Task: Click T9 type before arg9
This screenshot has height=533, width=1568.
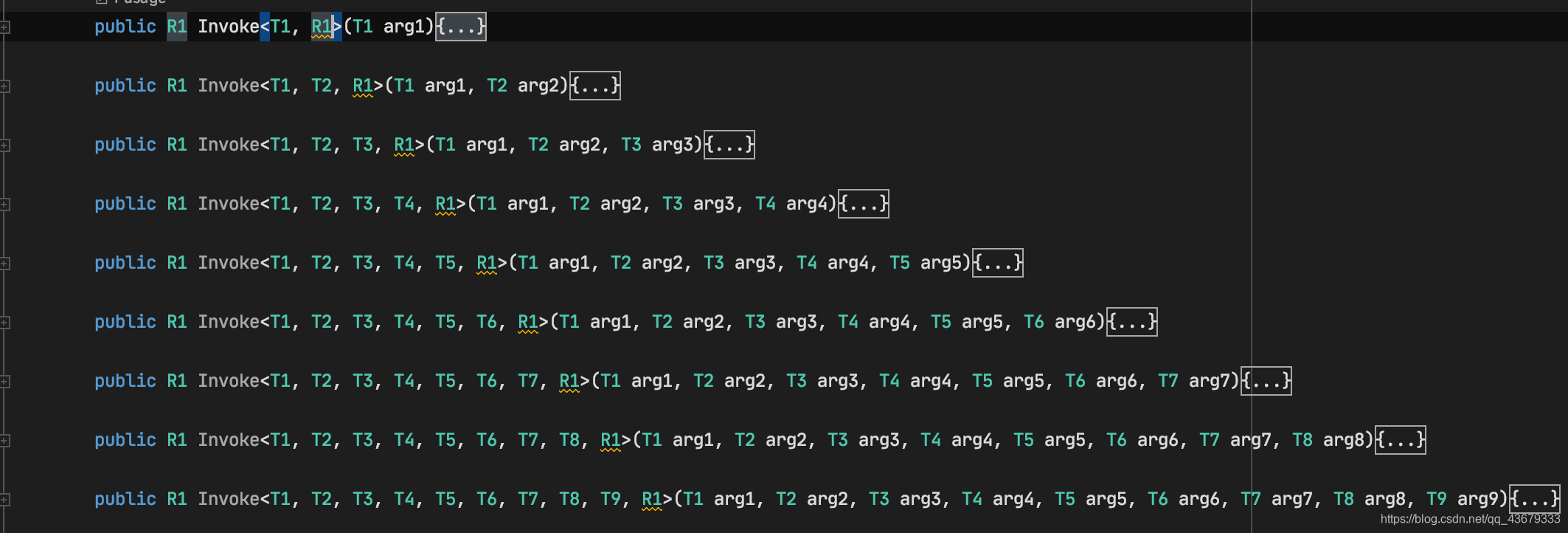Action: tap(1437, 499)
